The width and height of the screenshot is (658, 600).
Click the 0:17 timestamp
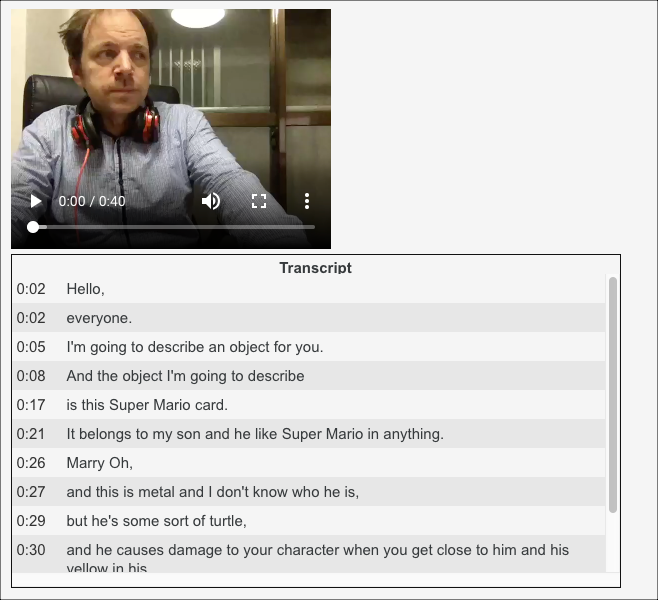31,405
